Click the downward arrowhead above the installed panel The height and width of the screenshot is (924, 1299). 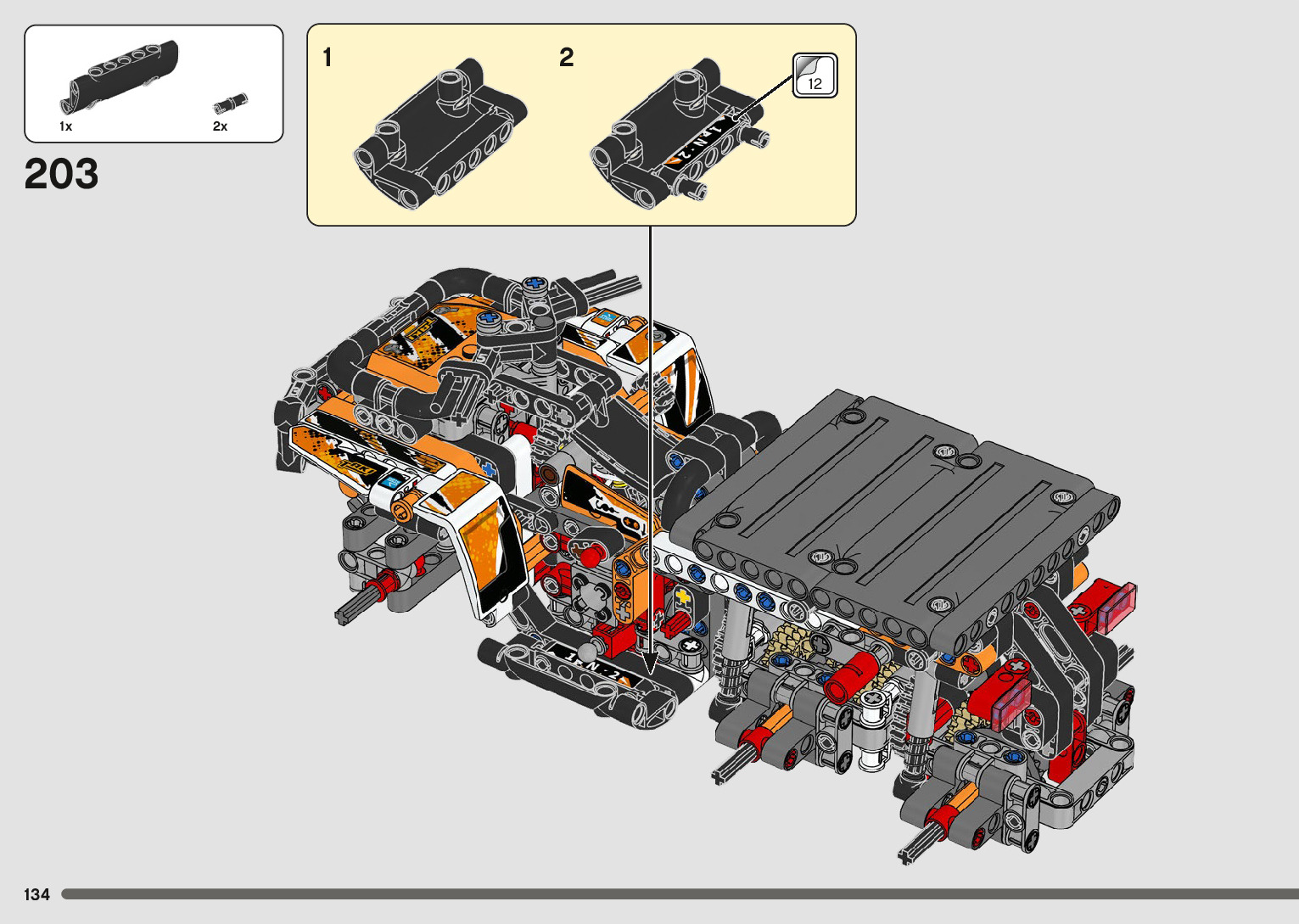[x=650, y=663]
